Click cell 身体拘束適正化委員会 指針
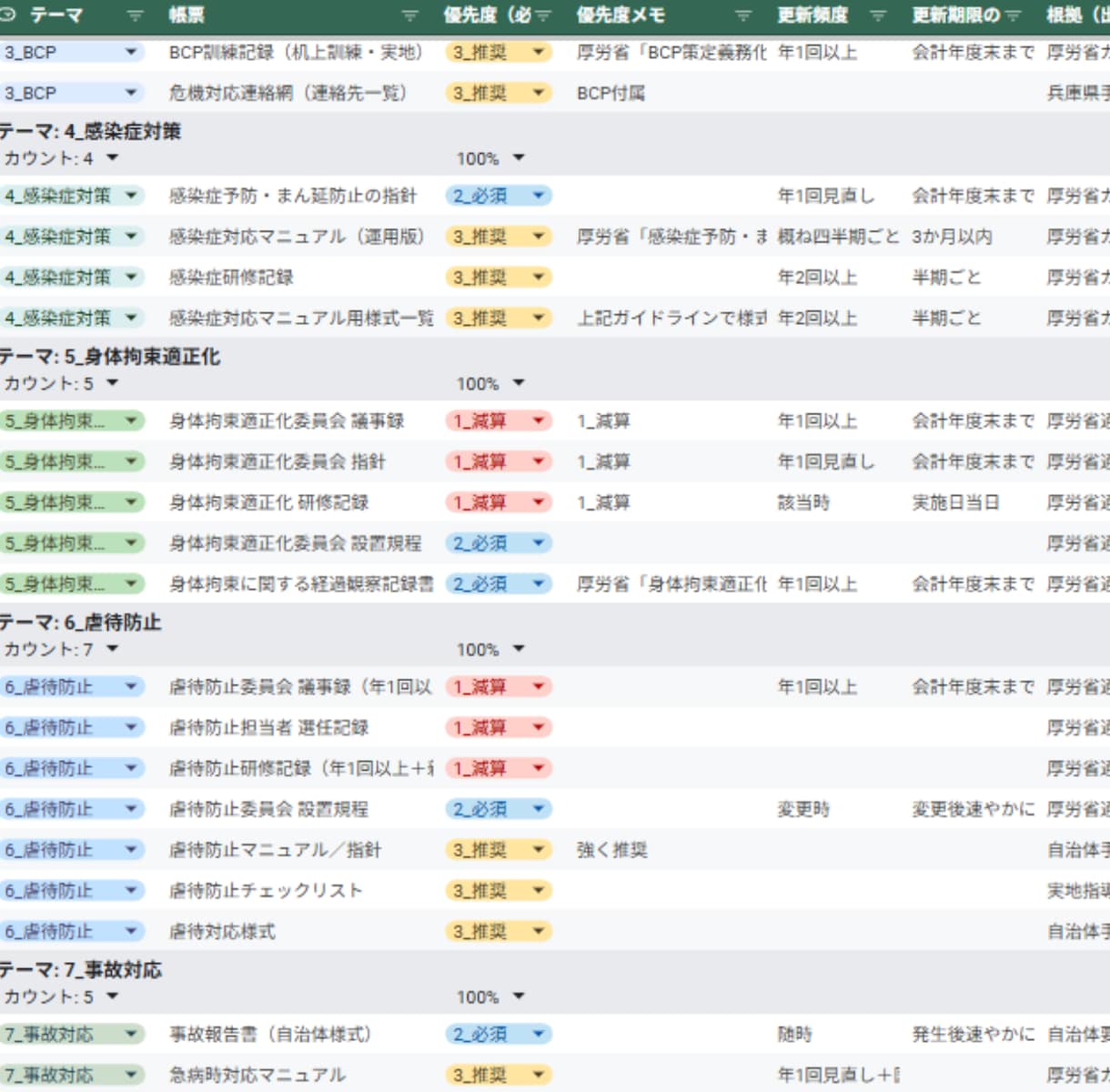This screenshot has height=1092, width=1110. tap(277, 462)
